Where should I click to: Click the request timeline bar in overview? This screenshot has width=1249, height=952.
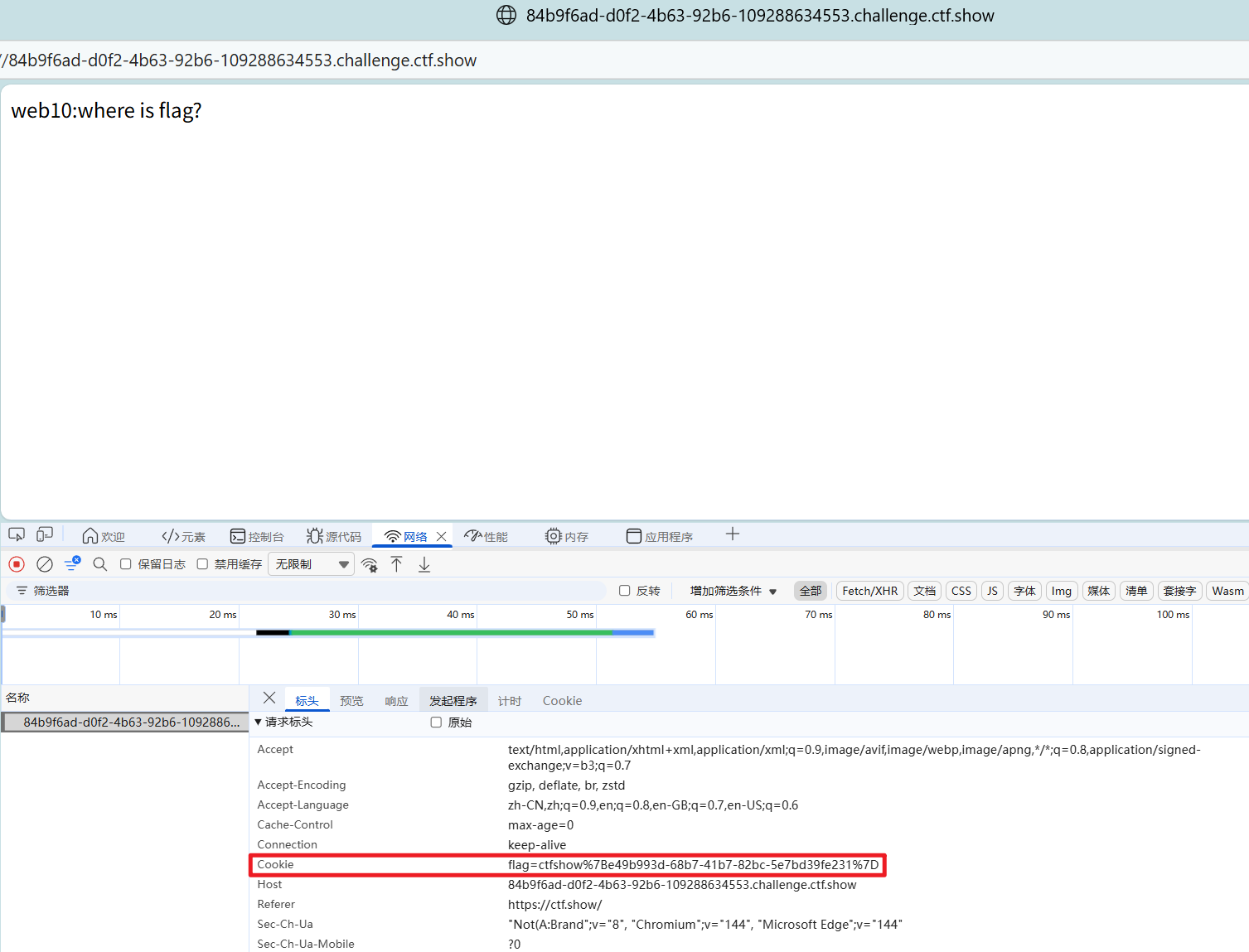pyautogui.click(x=455, y=632)
